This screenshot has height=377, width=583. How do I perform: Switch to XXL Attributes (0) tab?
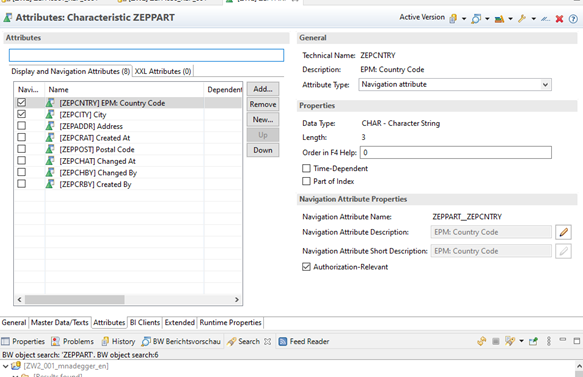[163, 71]
